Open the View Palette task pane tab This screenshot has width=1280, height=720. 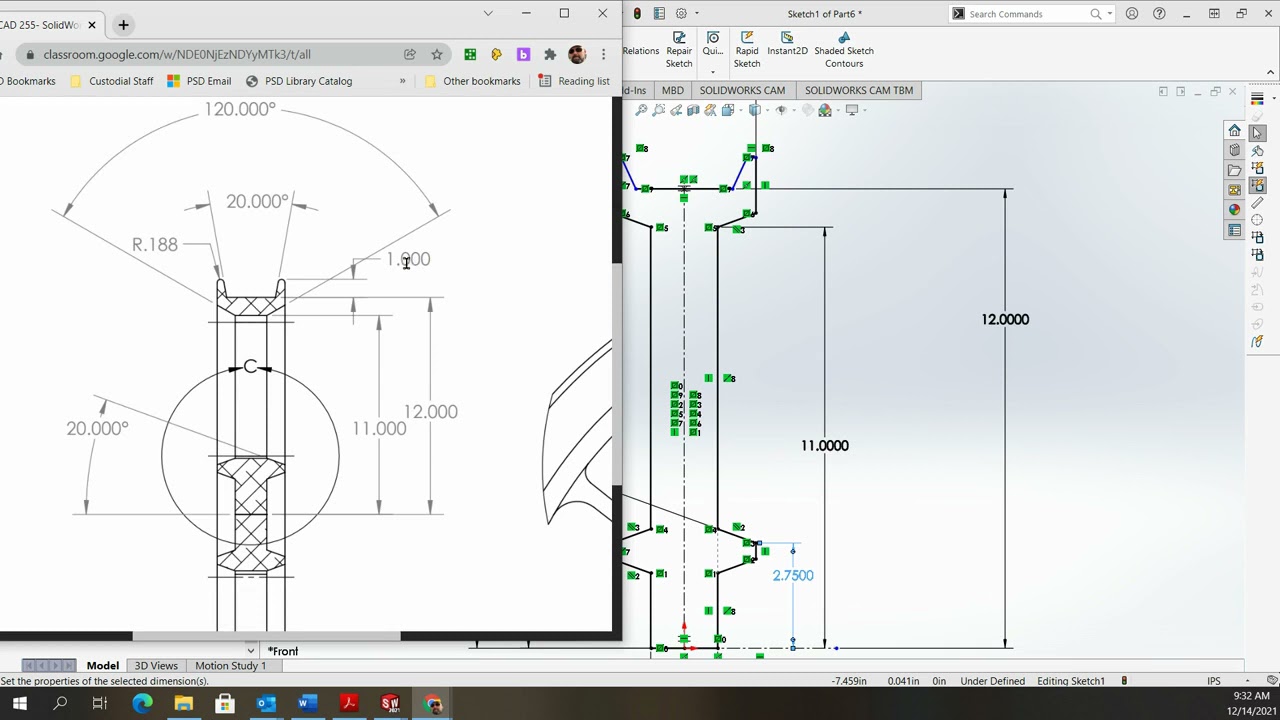coord(1234,190)
